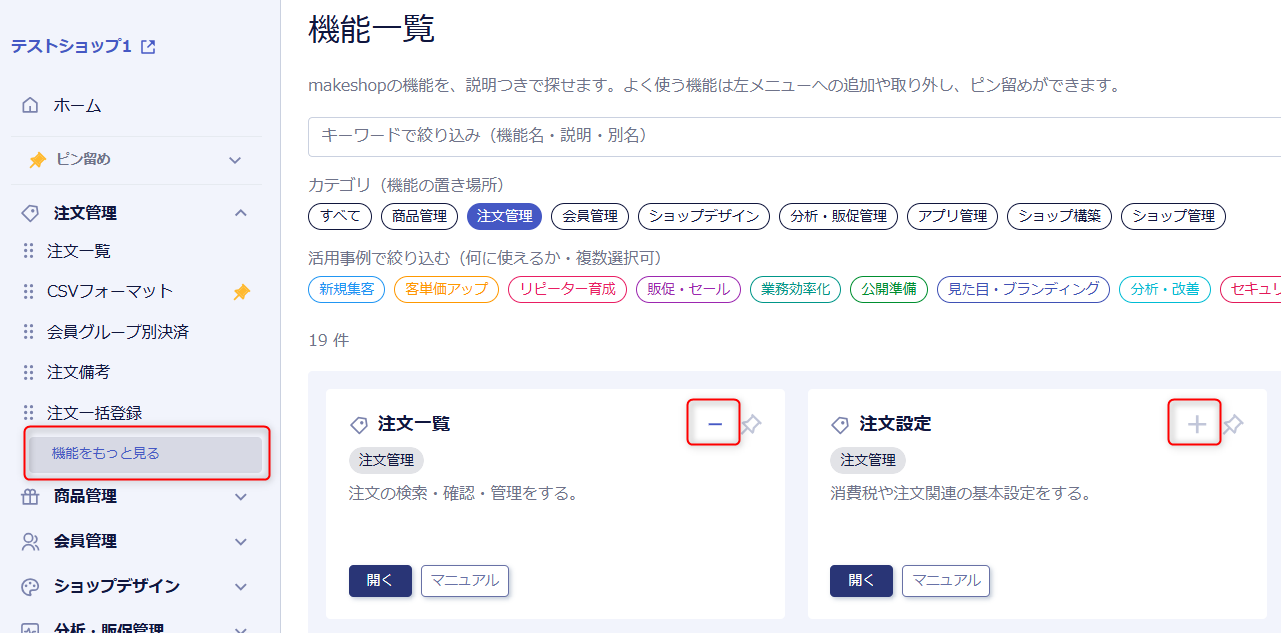
Task: Open the テストショップ1 external link icon
Action: pyautogui.click(x=148, y=47)
